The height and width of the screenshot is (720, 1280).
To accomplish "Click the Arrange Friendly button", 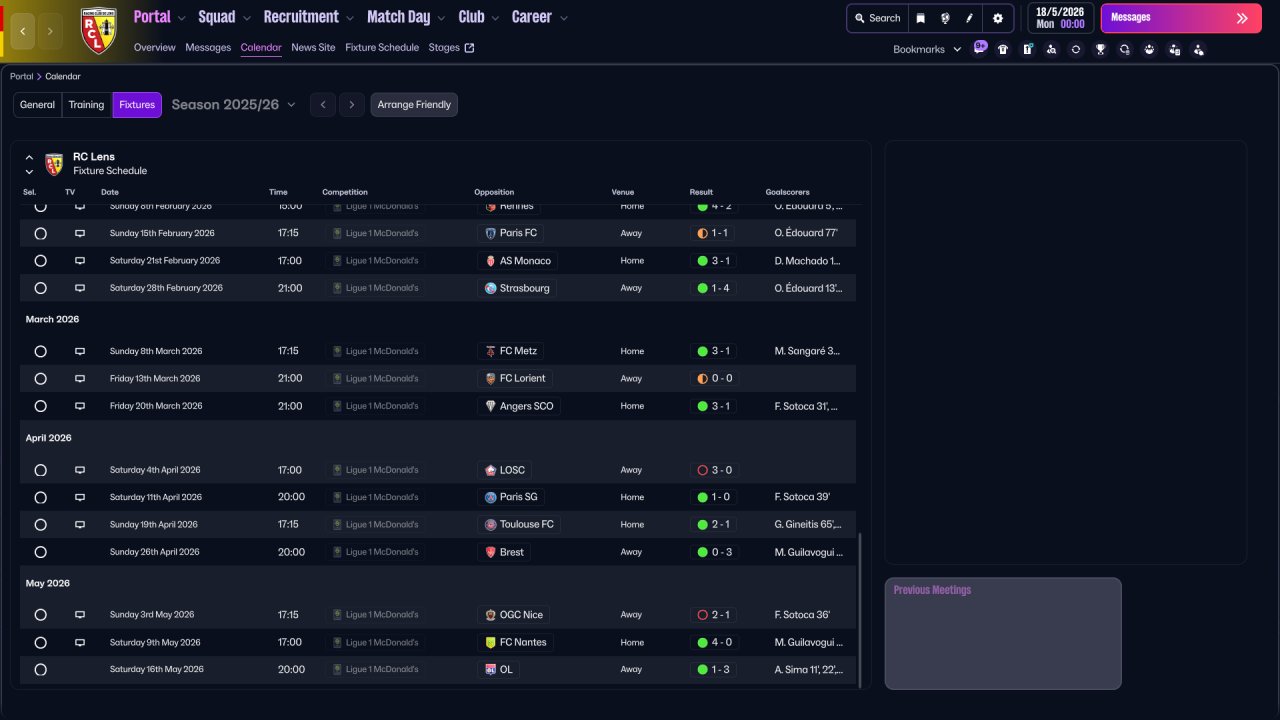I will pyautogui.click(x=414, y=105).
